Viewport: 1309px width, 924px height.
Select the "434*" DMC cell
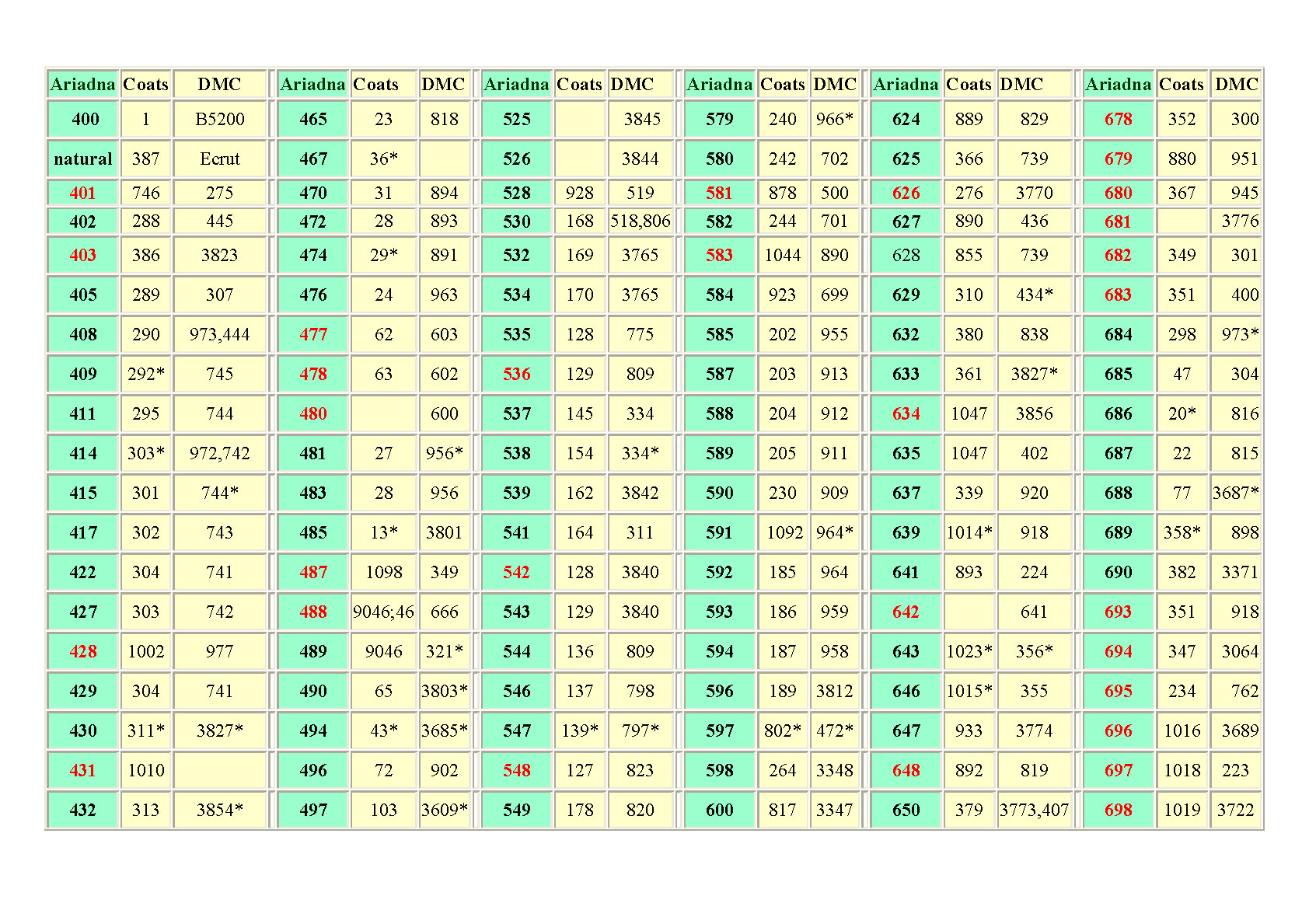click(x=1035, y=295)
